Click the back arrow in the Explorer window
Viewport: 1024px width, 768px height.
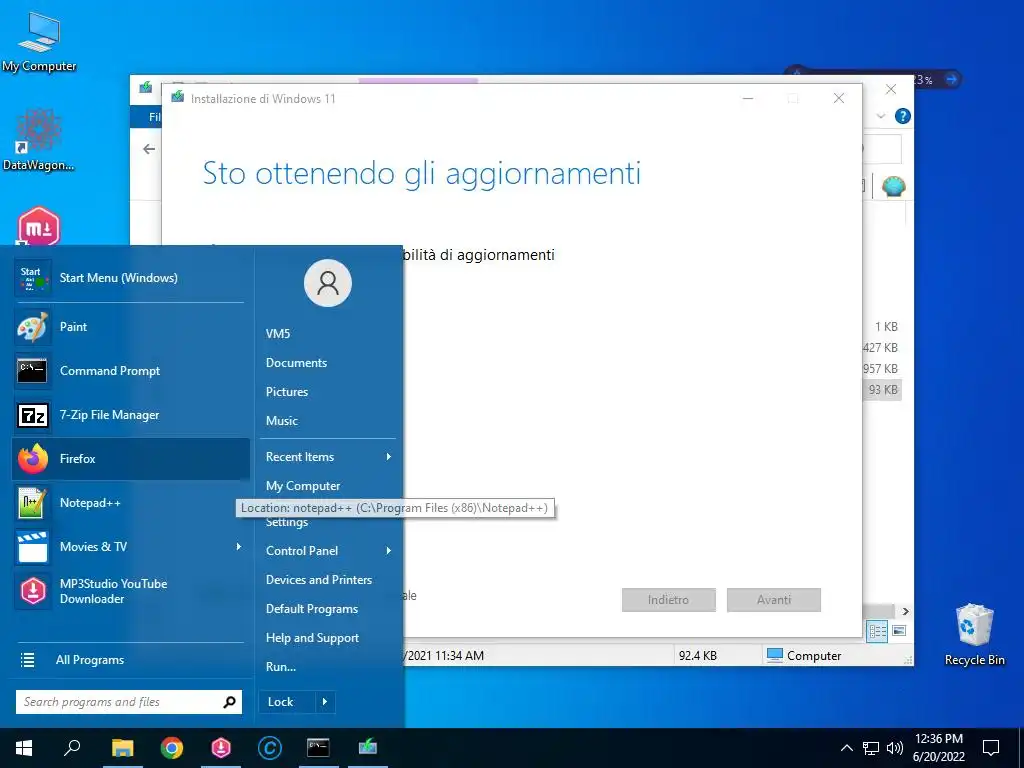[149, 149]
